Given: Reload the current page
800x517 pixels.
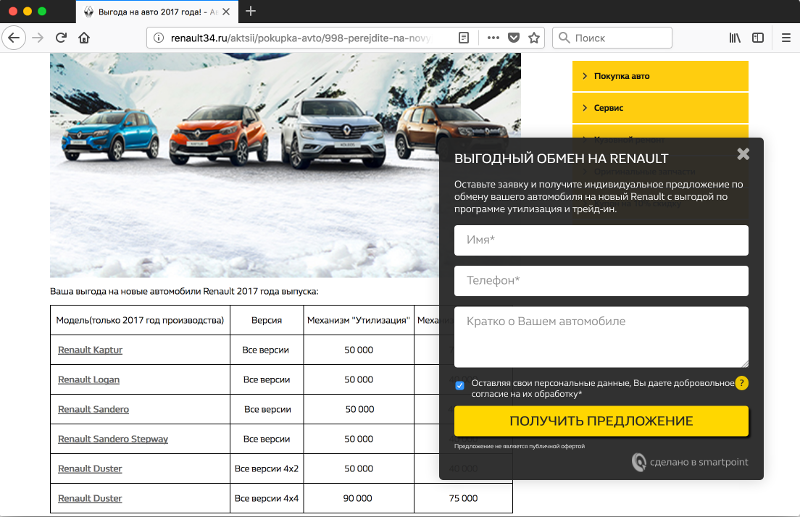Looking at the screenshot, I should (x=61, y=37).
